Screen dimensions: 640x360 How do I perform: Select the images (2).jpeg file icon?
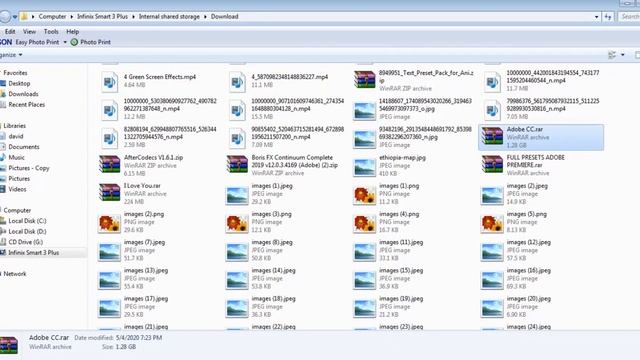coord(492,195)
